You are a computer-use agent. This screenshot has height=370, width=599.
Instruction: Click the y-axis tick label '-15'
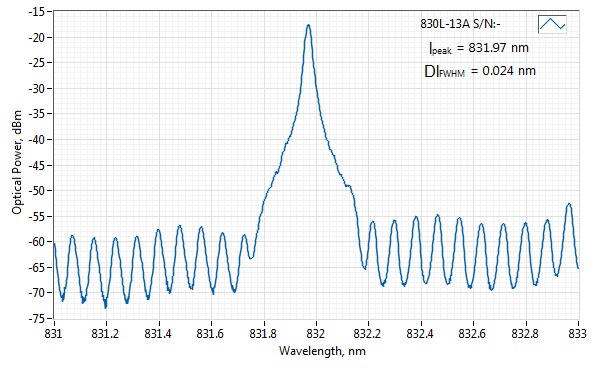pos(37,11)
